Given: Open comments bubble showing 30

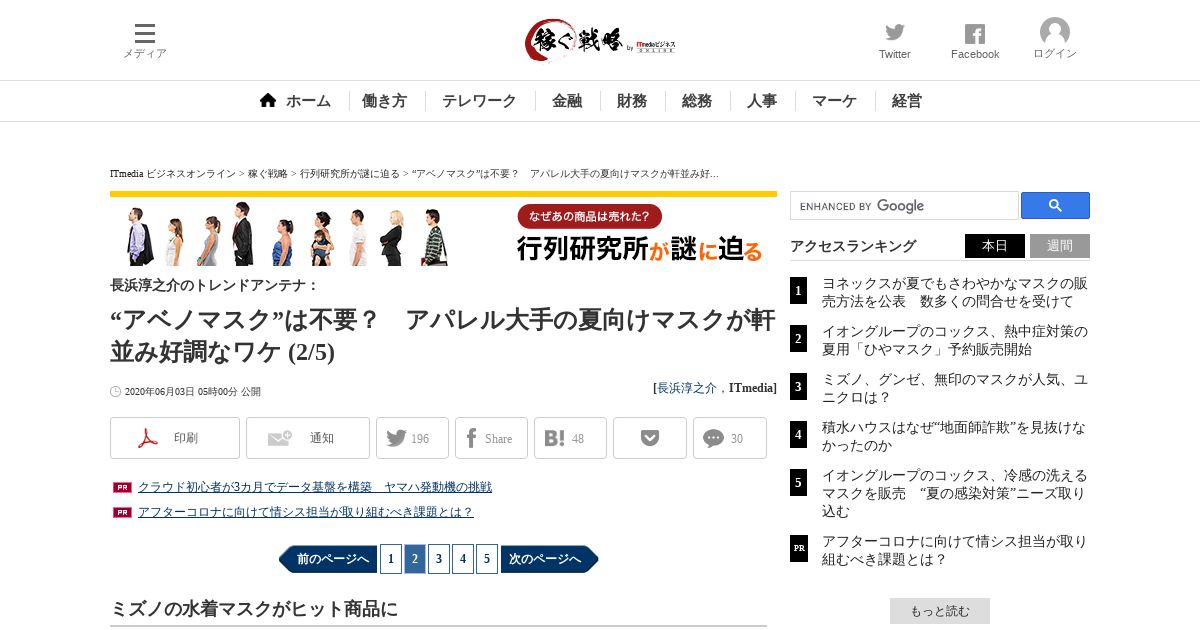Looking at the screenshot, I should 730,438.
